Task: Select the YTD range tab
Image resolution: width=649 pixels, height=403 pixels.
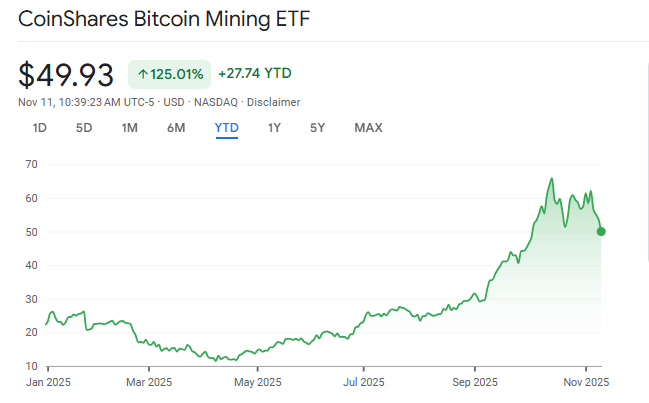Action: pos(226,128)
